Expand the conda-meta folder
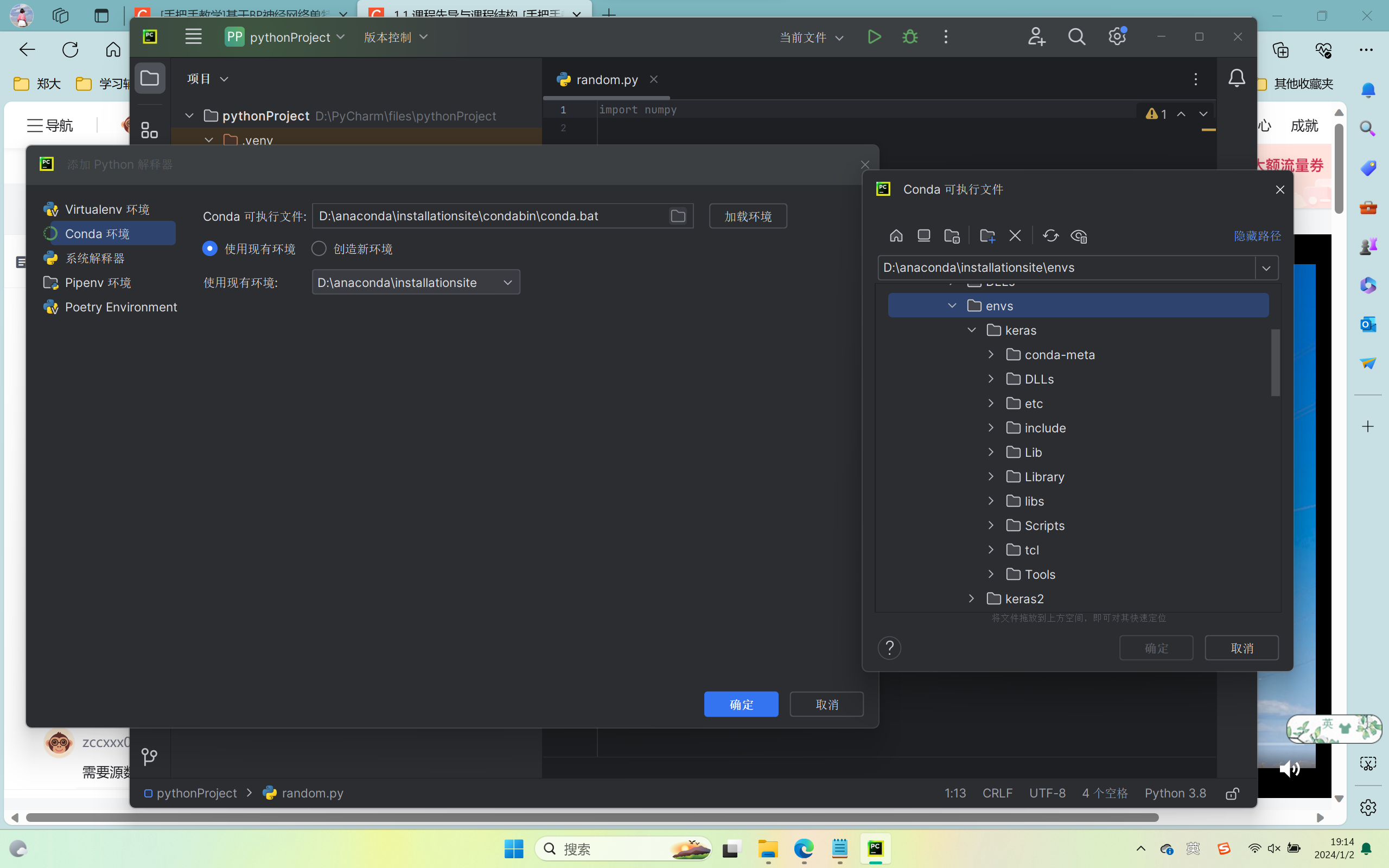The image size is (1389, 868). 990,354
